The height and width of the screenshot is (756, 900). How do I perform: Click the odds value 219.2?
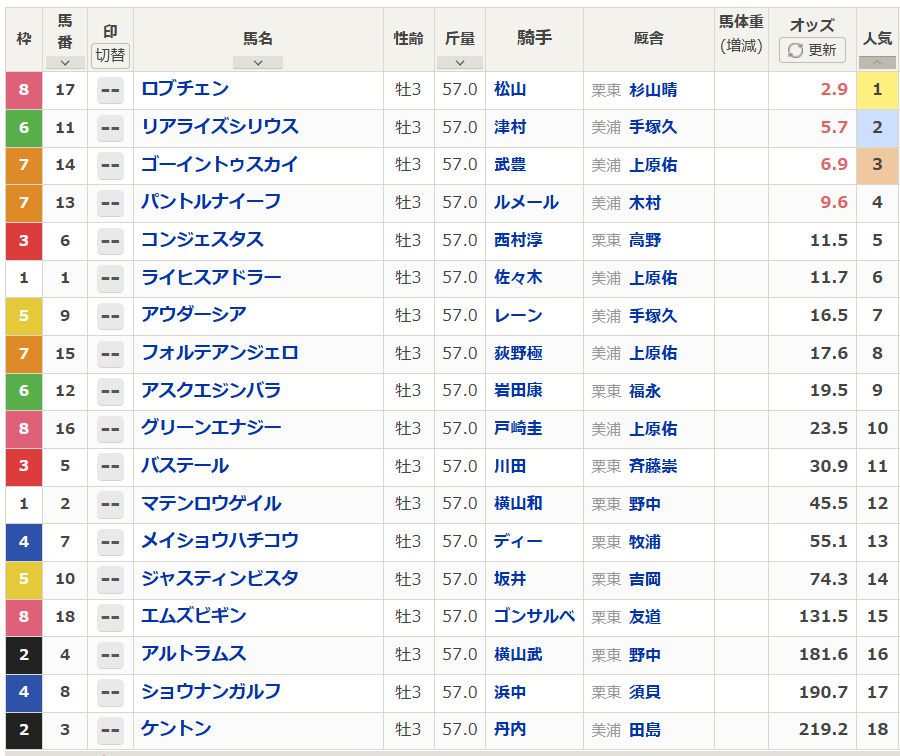click(x=823, y=729)
